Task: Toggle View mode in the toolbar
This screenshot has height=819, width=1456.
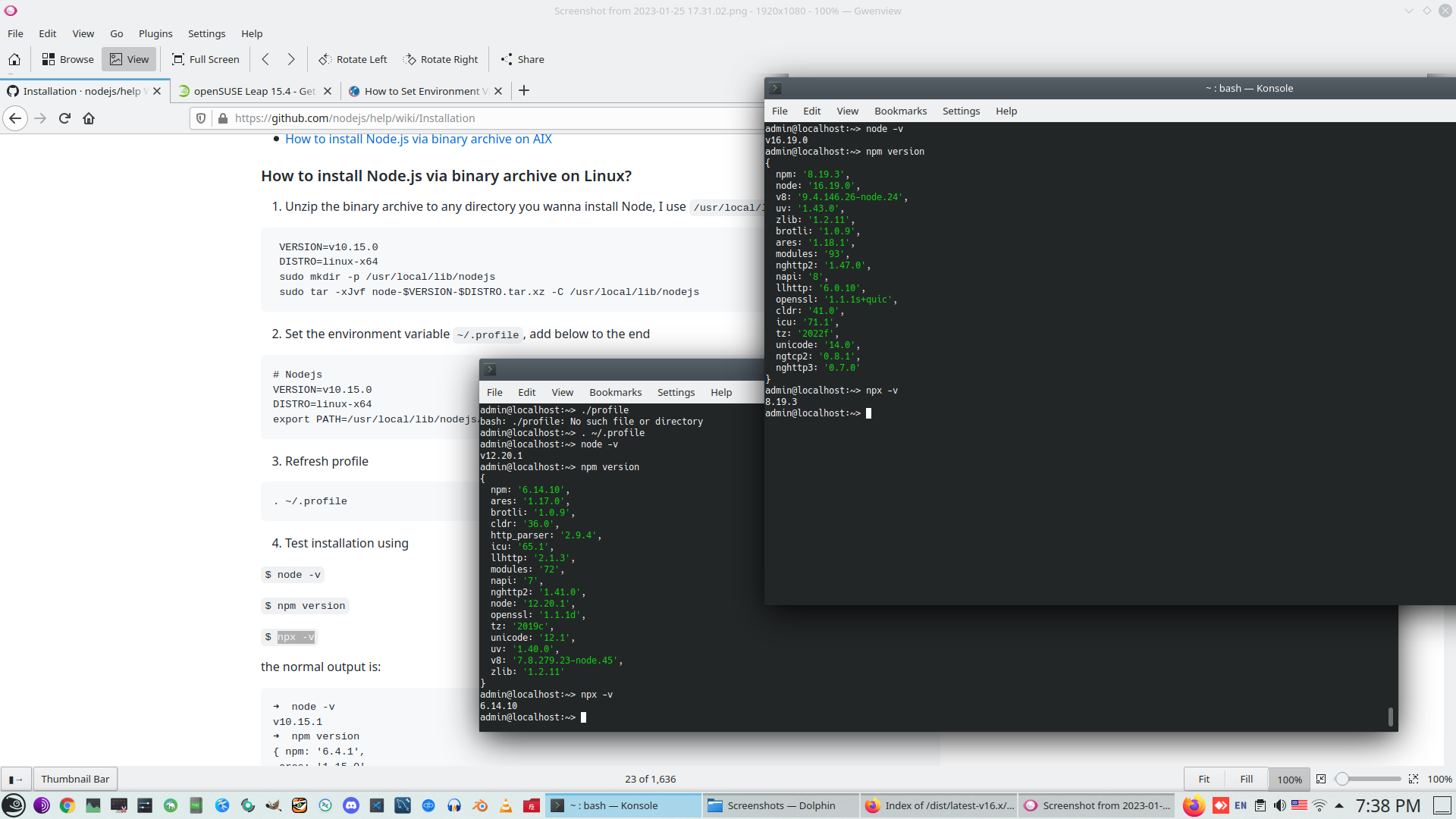Action: point(129,59)
